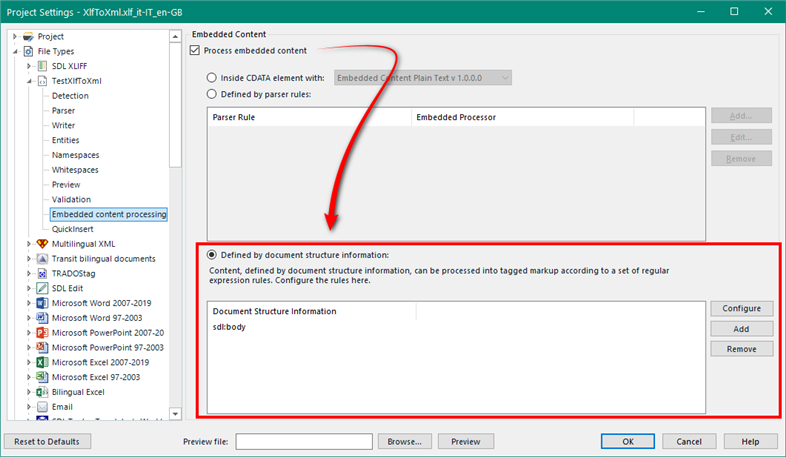Open the Namespaces settings page
The width and height of the screenshot is (786, 457).
tap(75, 155)
